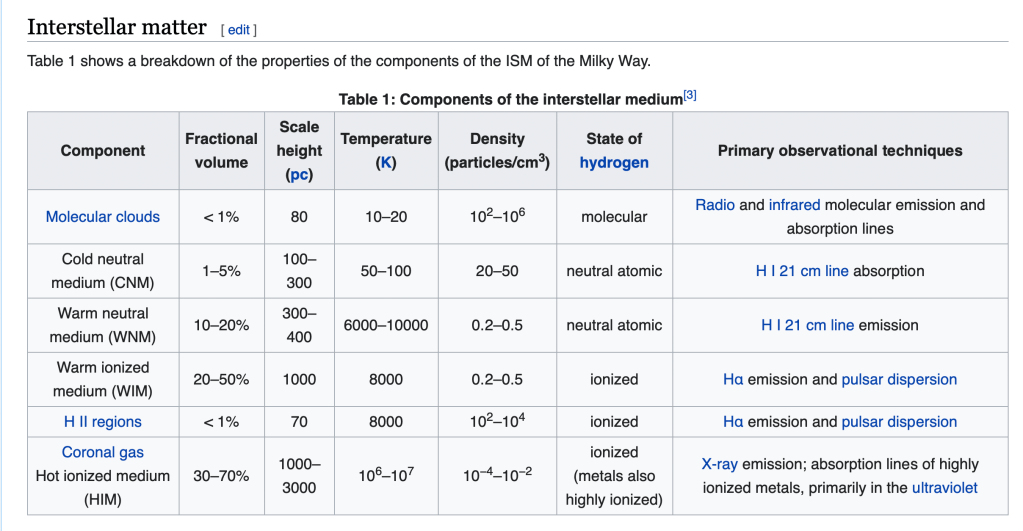This screenshot has height=531, width=1023.
Task: Click pulsar dispersion in Warm ionized medium row
Action: (x=899, y=379)
